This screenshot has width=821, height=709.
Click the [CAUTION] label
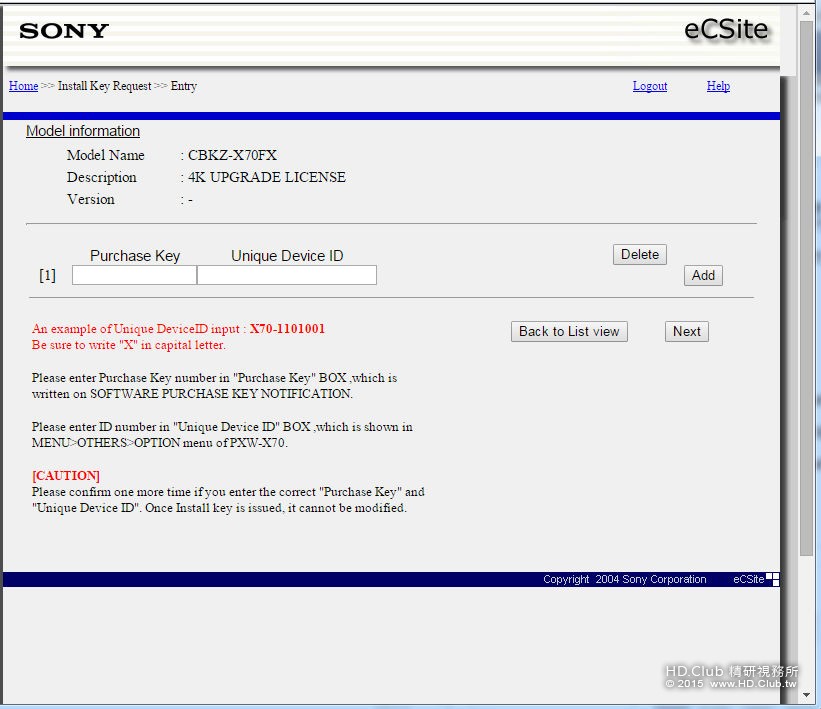coord(65,475)
